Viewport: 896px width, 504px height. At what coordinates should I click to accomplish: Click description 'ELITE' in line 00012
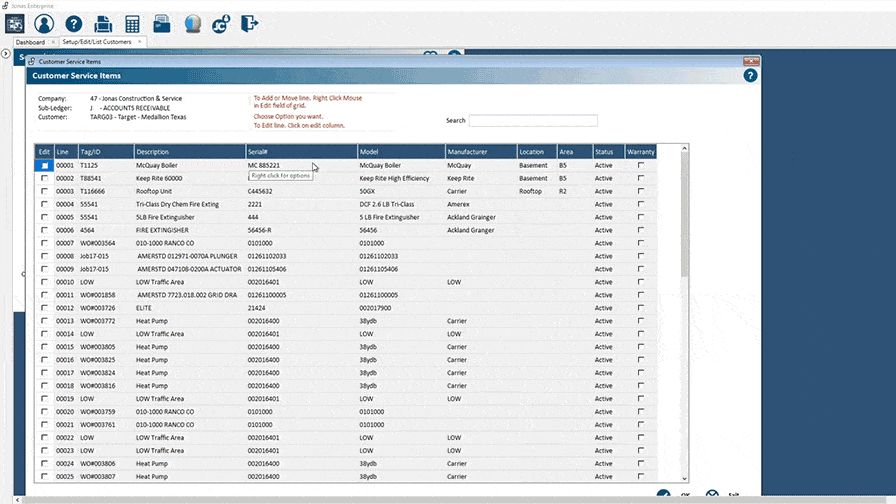click(144, 308)
